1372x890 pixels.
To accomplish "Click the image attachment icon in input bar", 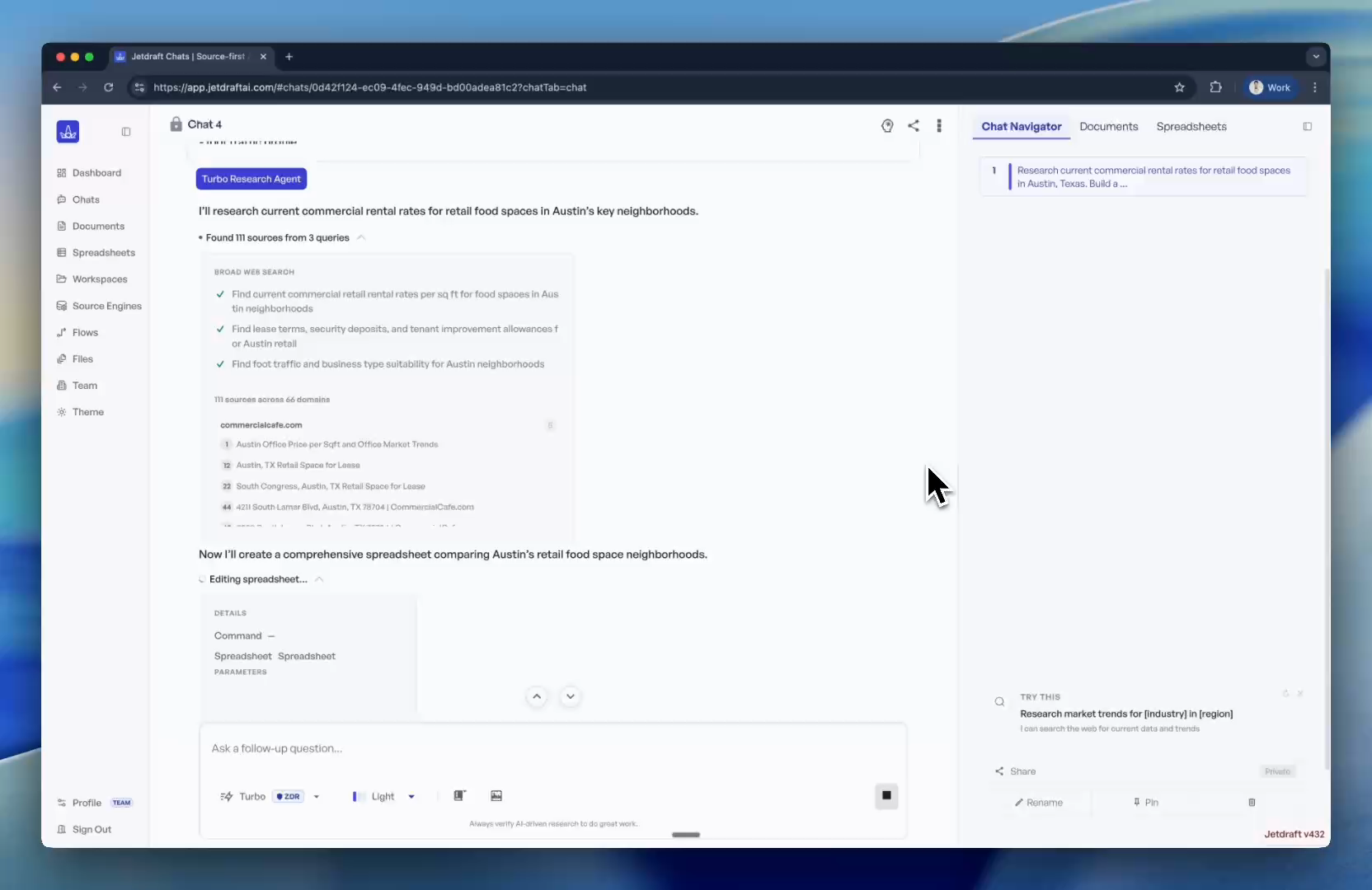I will [496, 795].
